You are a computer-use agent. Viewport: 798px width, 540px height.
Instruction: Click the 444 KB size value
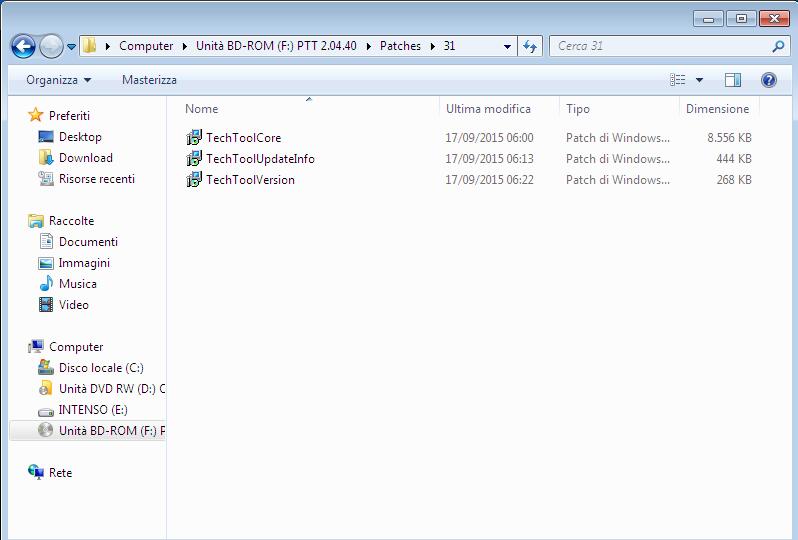733,159
